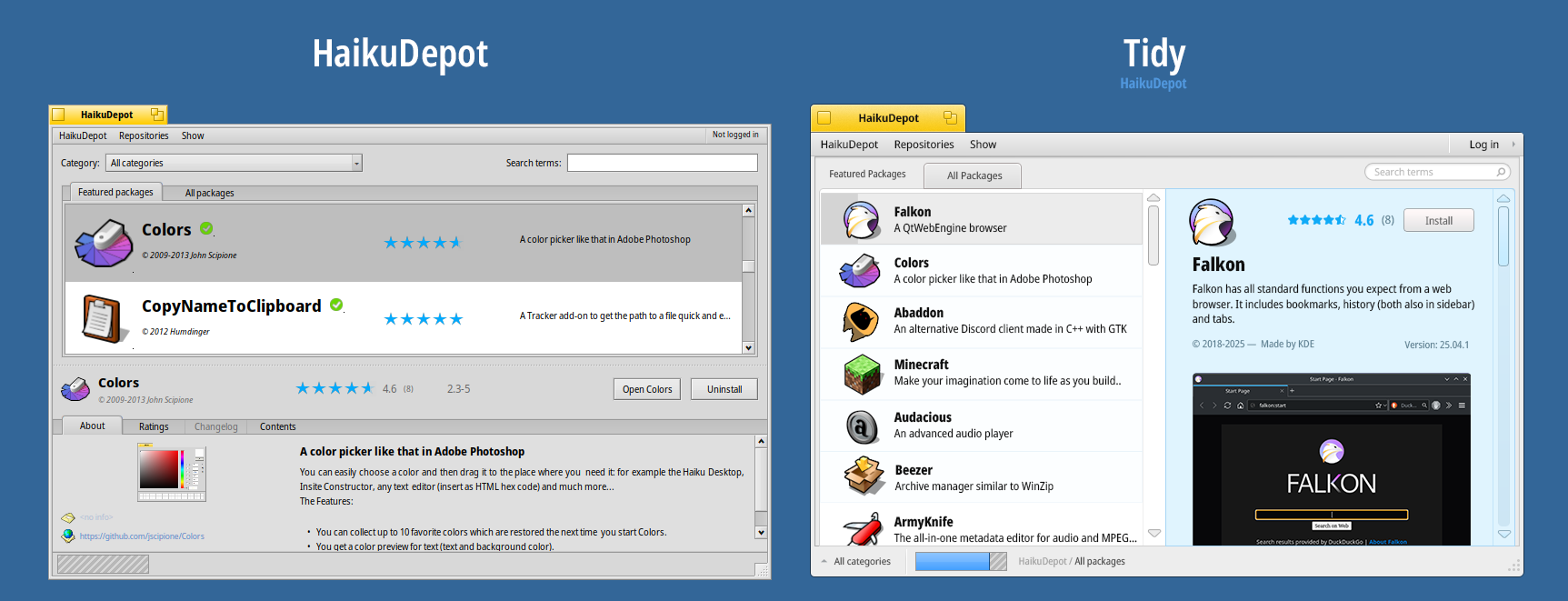Open the Repositories menu in the Tidy window
This screenshot has width=1568, height=601.
[924, 145]
